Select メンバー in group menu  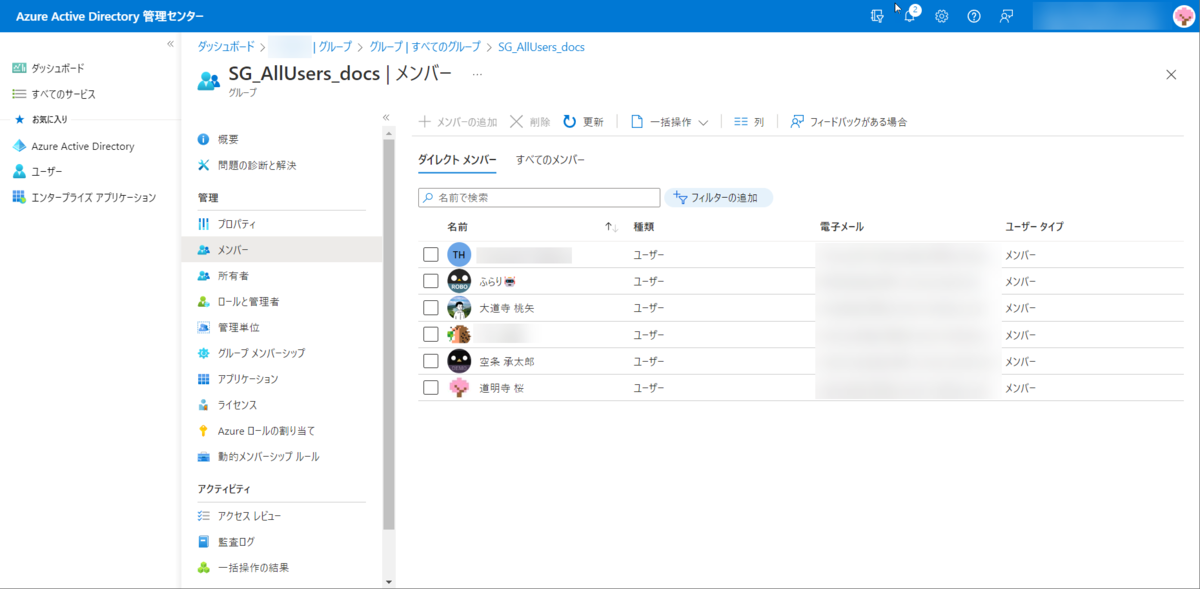(282, 250)
